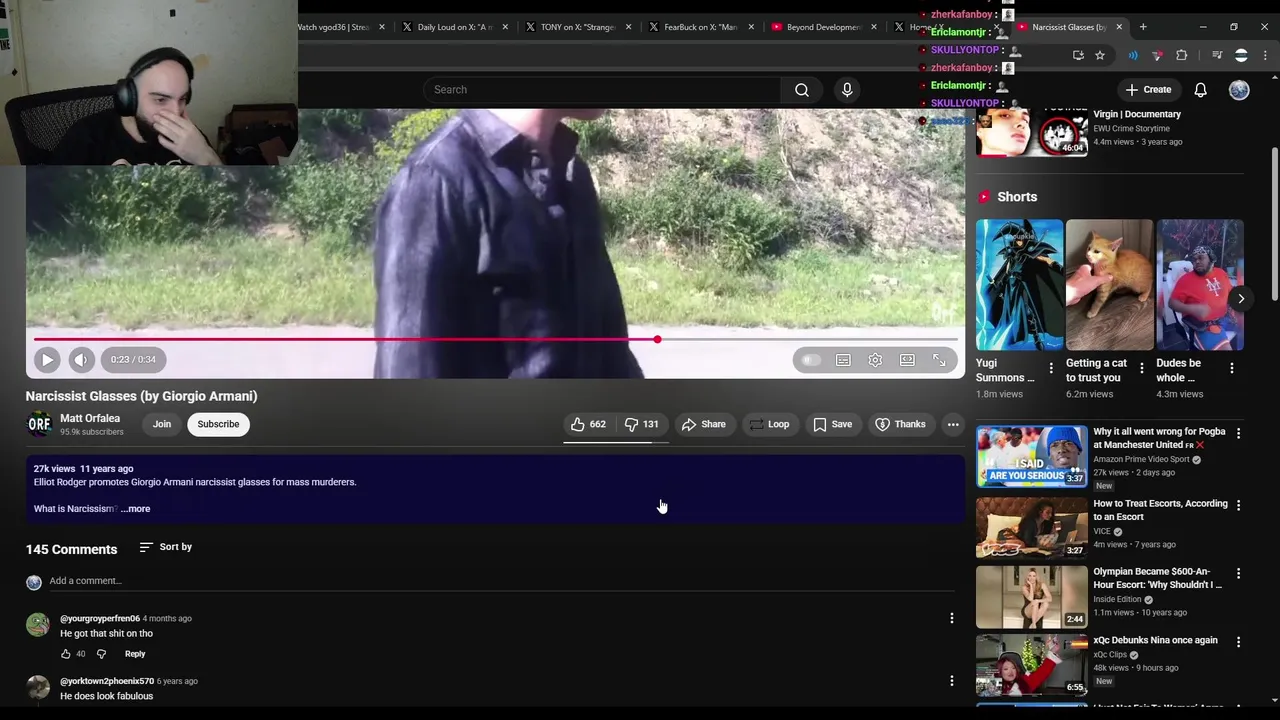Open more actions menu beside Thanks
1280x720 pixels.
(x=953, y=424)
